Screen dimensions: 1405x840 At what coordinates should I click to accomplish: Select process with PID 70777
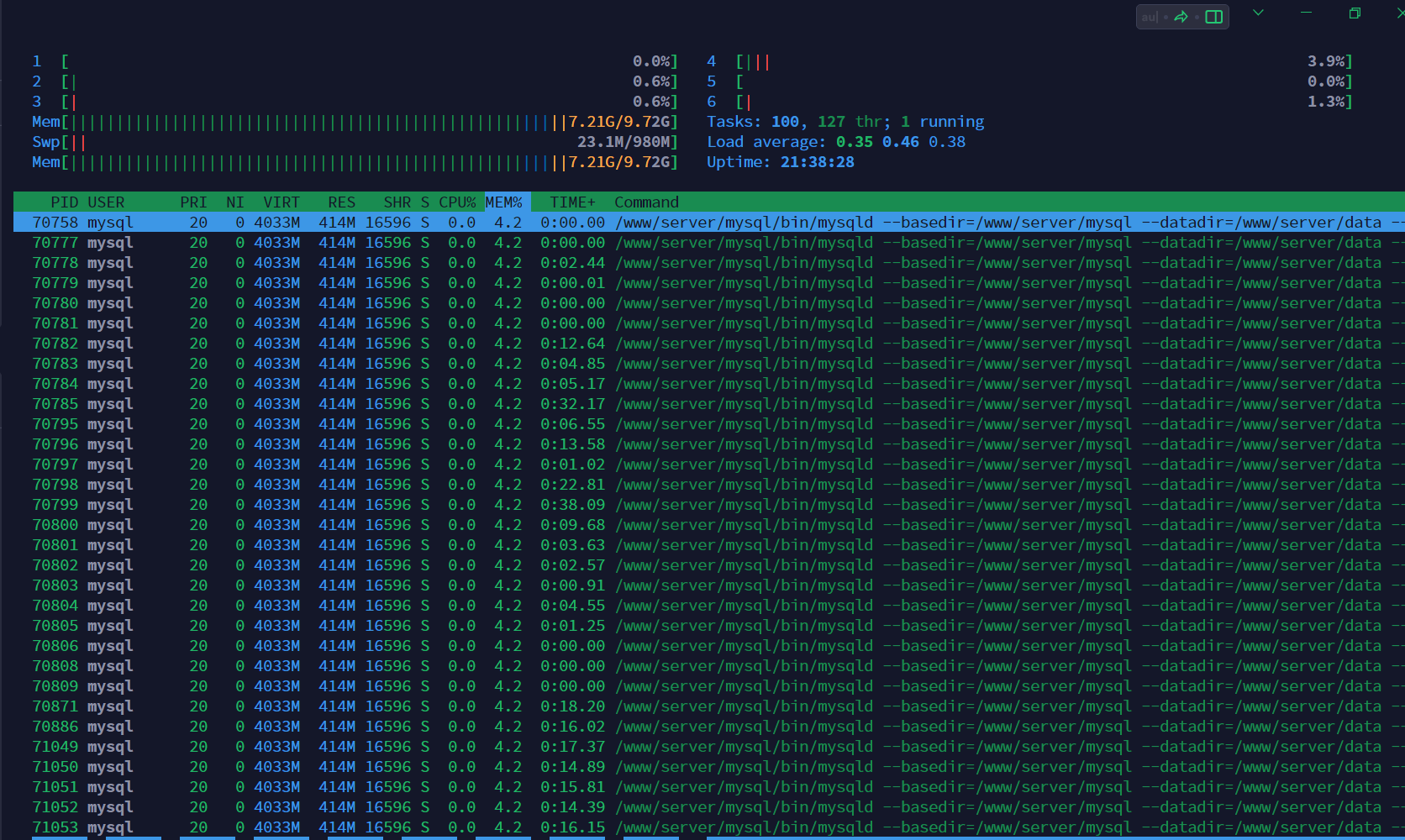click(709, 243)
